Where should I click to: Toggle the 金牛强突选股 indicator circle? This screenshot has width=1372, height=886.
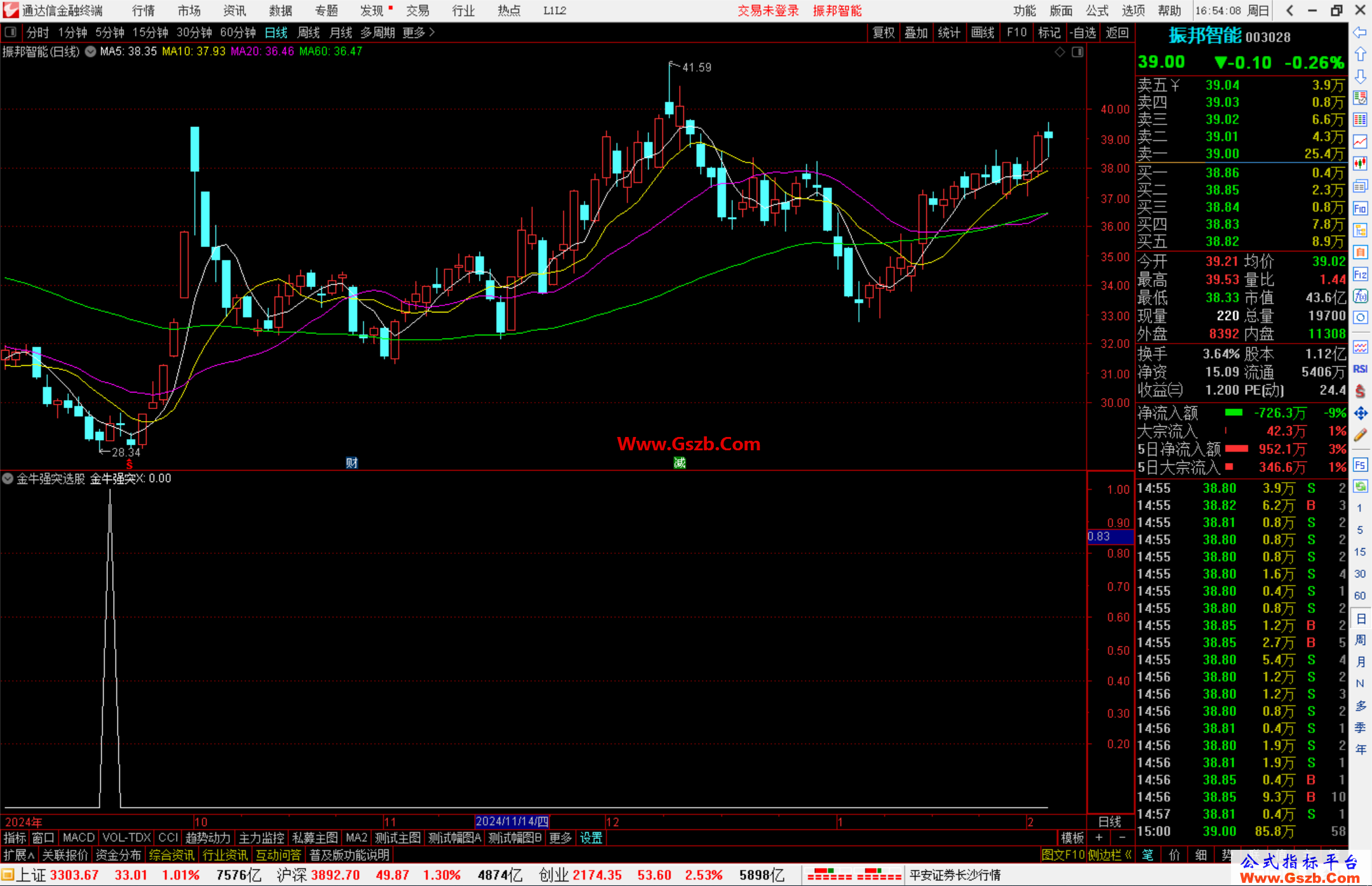(8, 478)
